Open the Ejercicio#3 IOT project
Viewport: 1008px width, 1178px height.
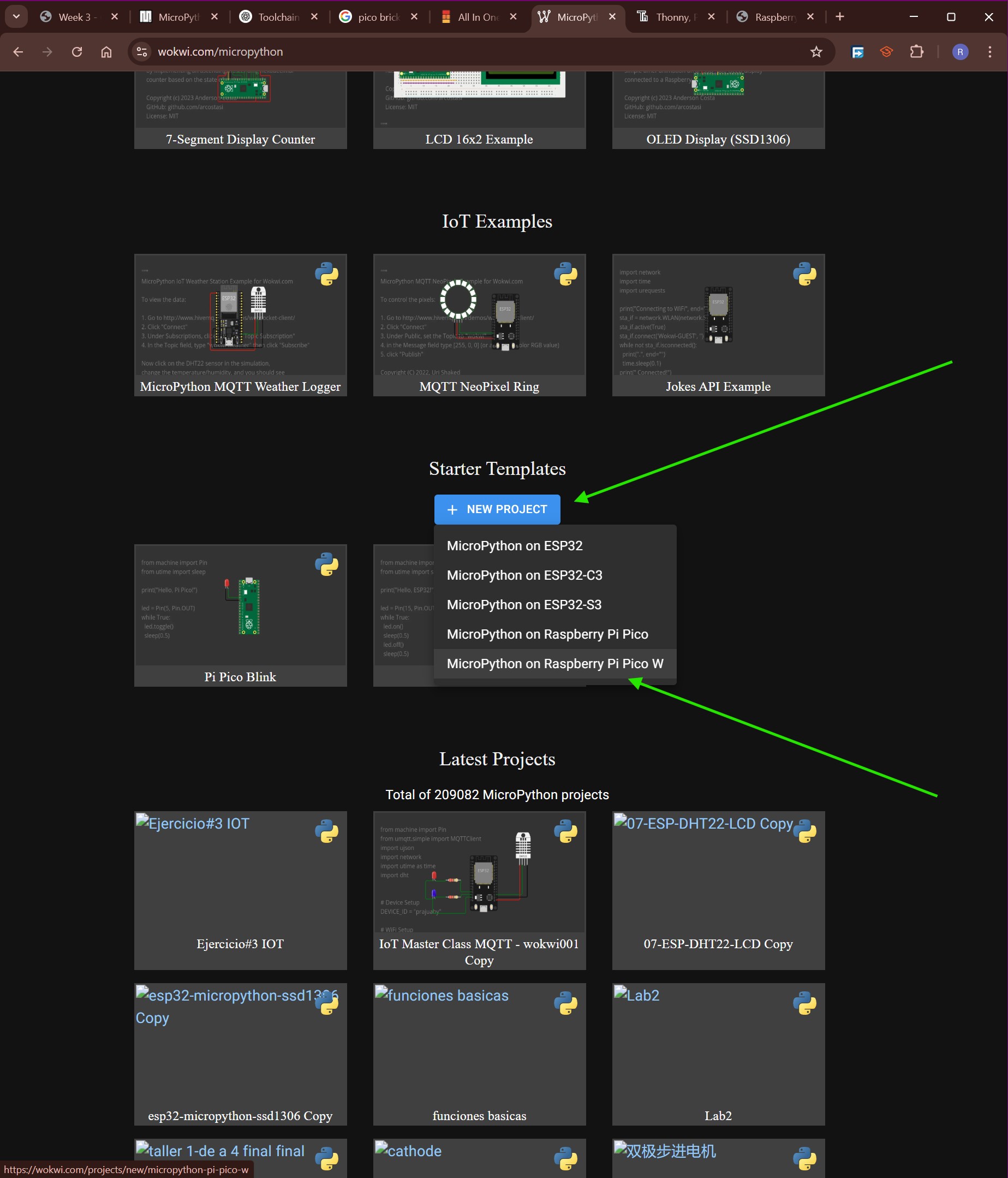pyautogui.click(x=241, y=890)
